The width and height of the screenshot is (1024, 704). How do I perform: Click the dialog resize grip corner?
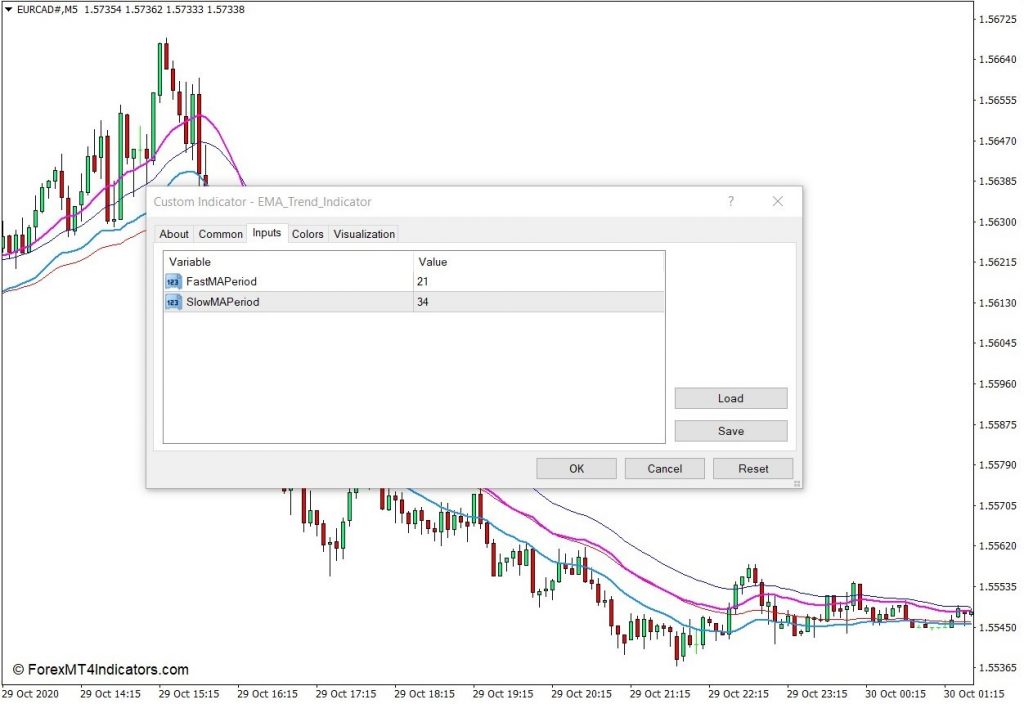click(797, 483)
